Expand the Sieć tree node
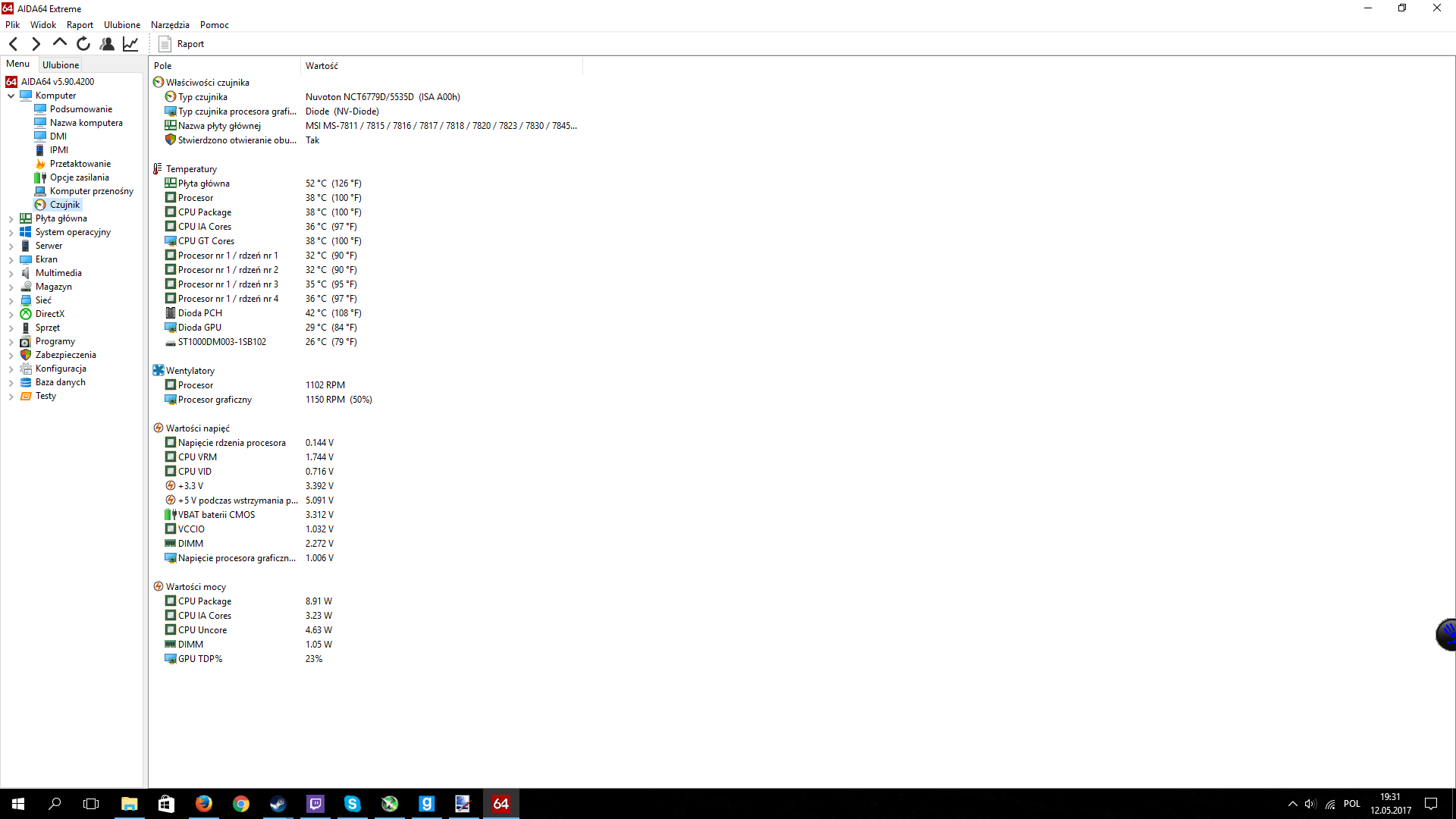Image resolution: width=1456 pixels, height=819 pixels. [x=11, y=300]
